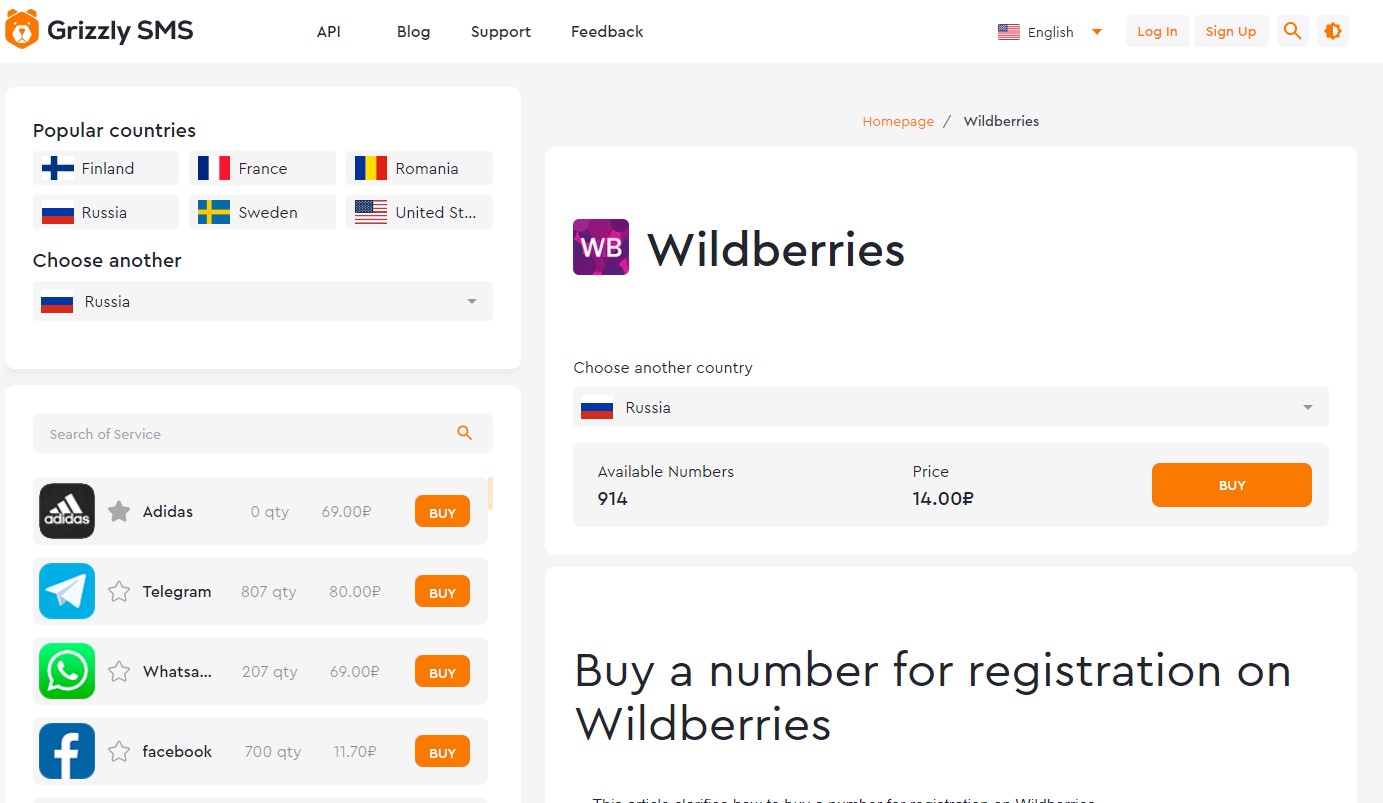
Task: Click the Grizzly SMS bear logo
Action: click(x=22, y=30)
